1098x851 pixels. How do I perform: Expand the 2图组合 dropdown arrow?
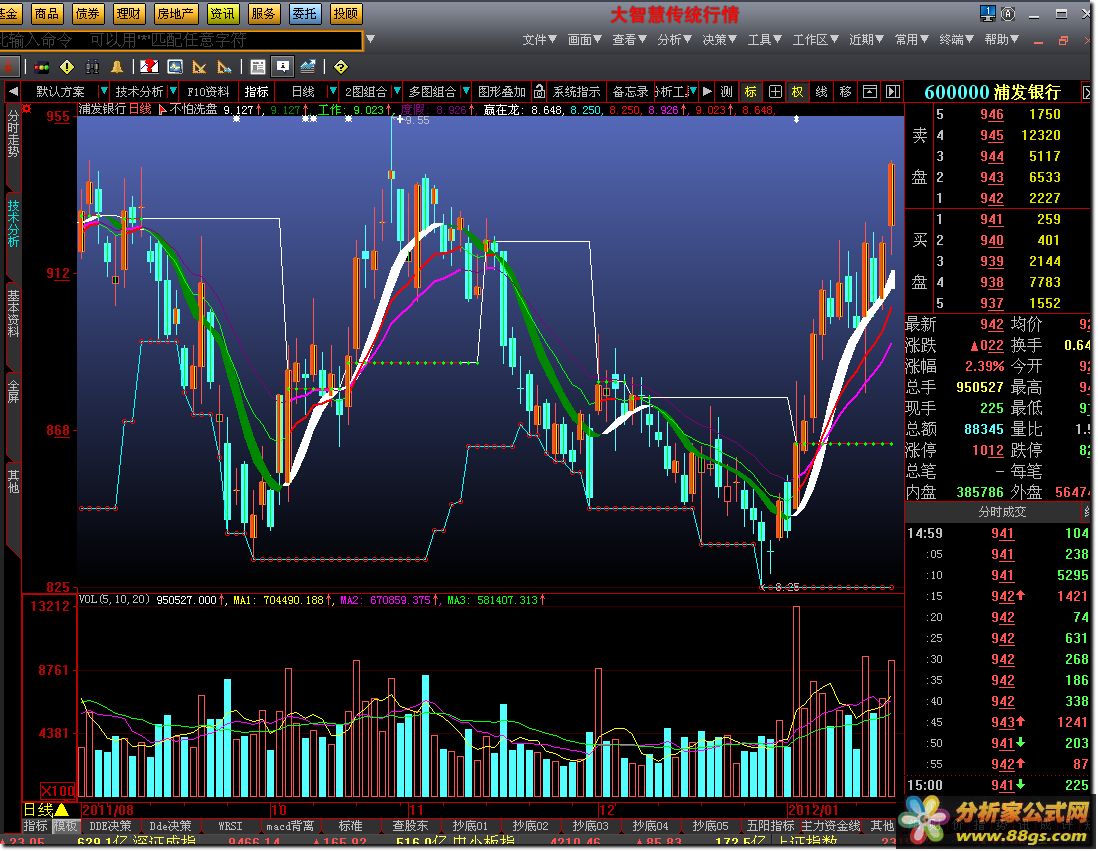coord(397,92)
